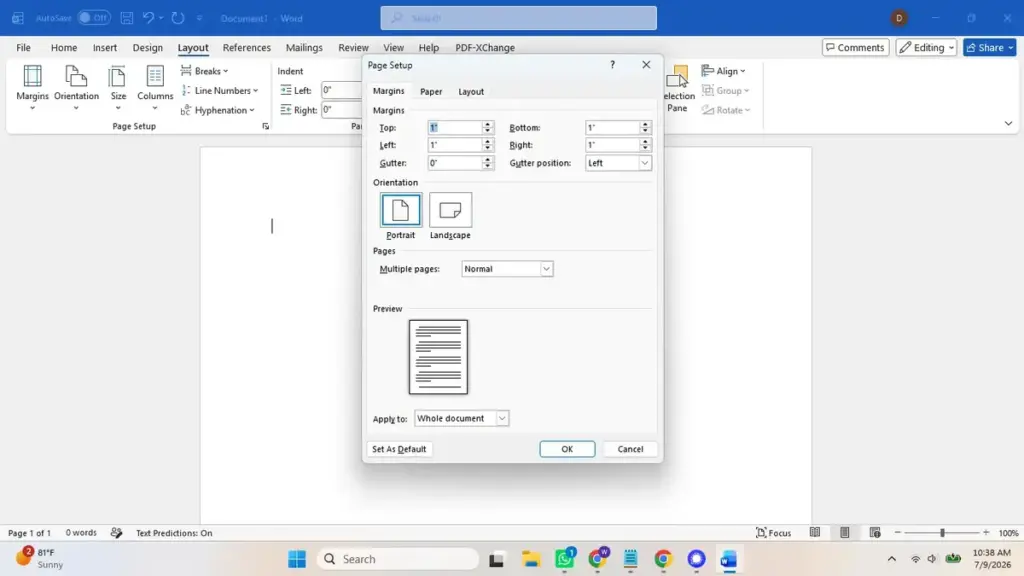Open the Orientation ribbon menu

[76, 88]
